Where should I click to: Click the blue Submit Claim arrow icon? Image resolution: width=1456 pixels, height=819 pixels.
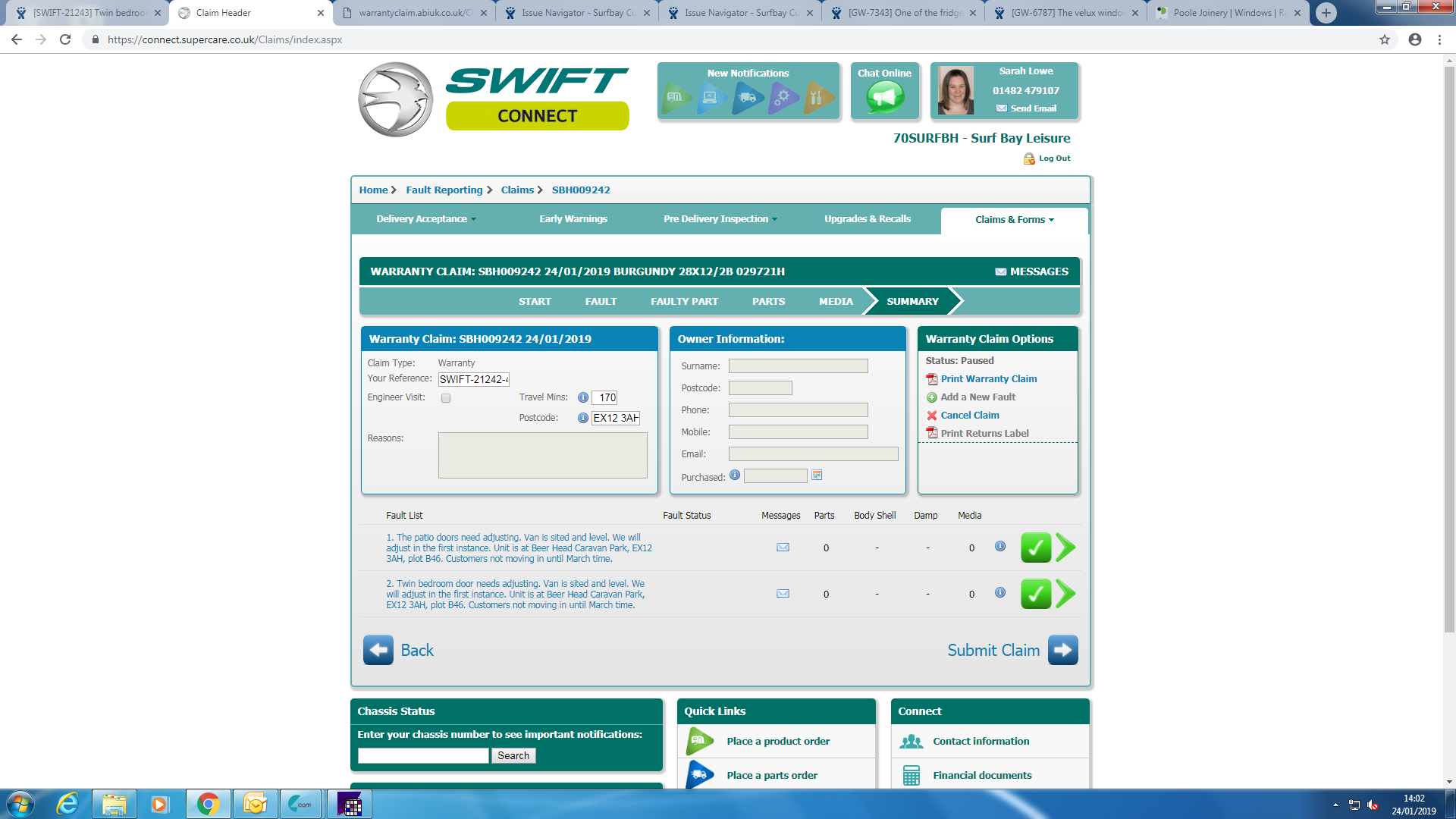pos(1062,650)
